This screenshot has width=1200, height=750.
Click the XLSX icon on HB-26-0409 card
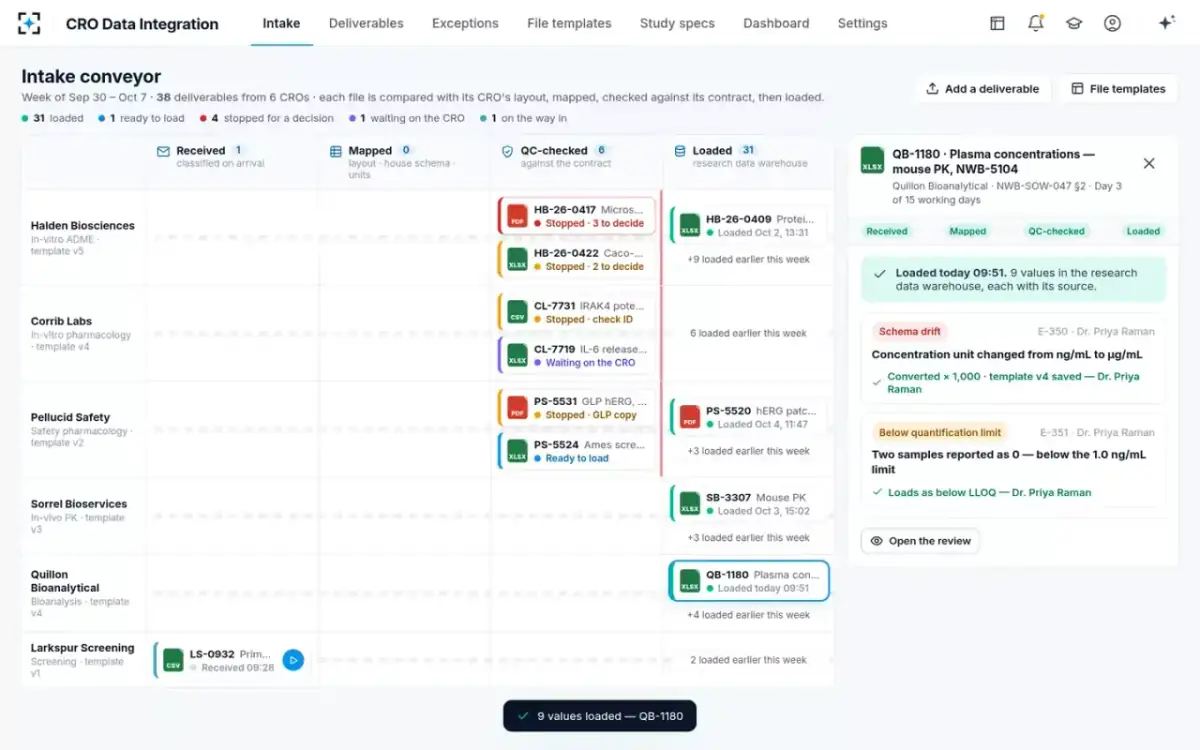(x=690, y=225)
